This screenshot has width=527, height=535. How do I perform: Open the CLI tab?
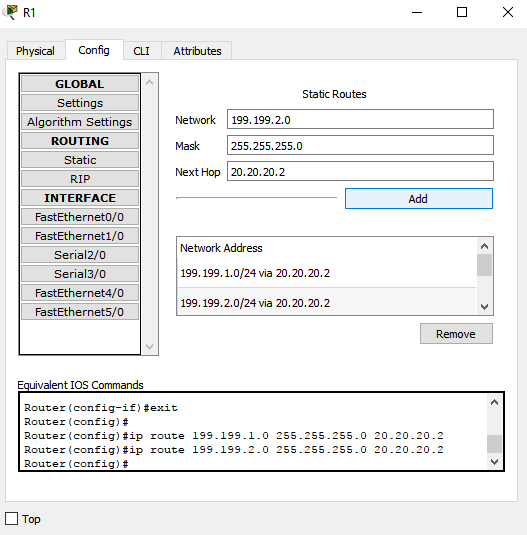point(142,51)
